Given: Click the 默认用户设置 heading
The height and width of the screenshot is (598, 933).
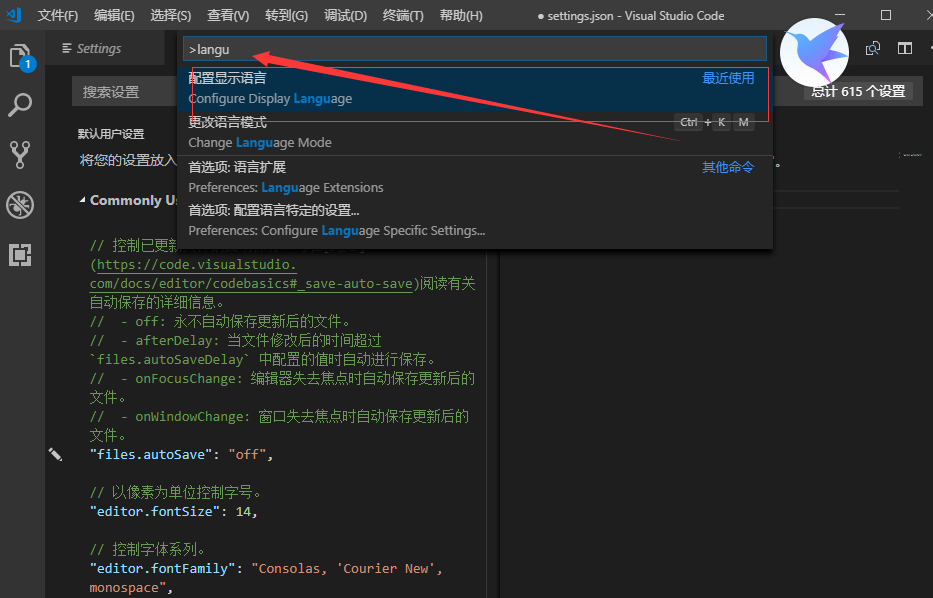Looking at the screenshot, I should 111,134.
